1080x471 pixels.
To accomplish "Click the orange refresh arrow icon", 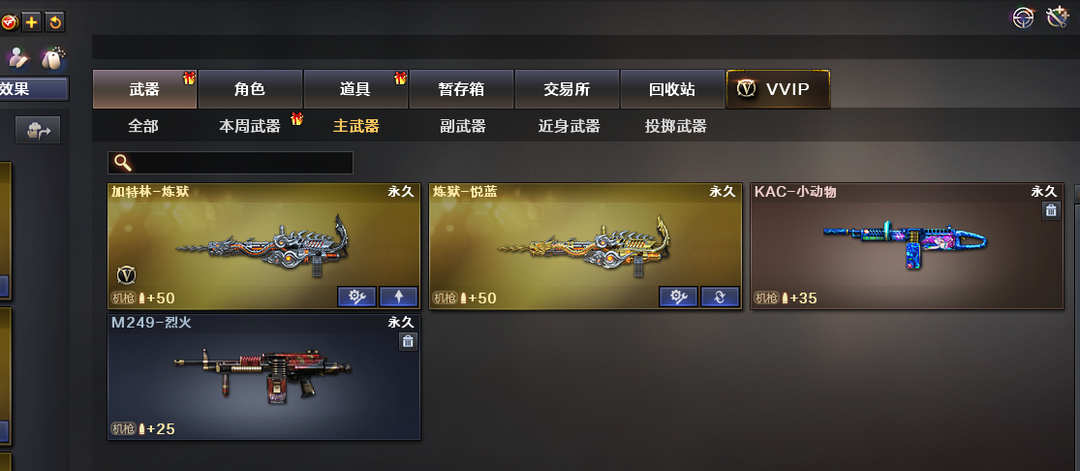I will [x=54, y=23].
